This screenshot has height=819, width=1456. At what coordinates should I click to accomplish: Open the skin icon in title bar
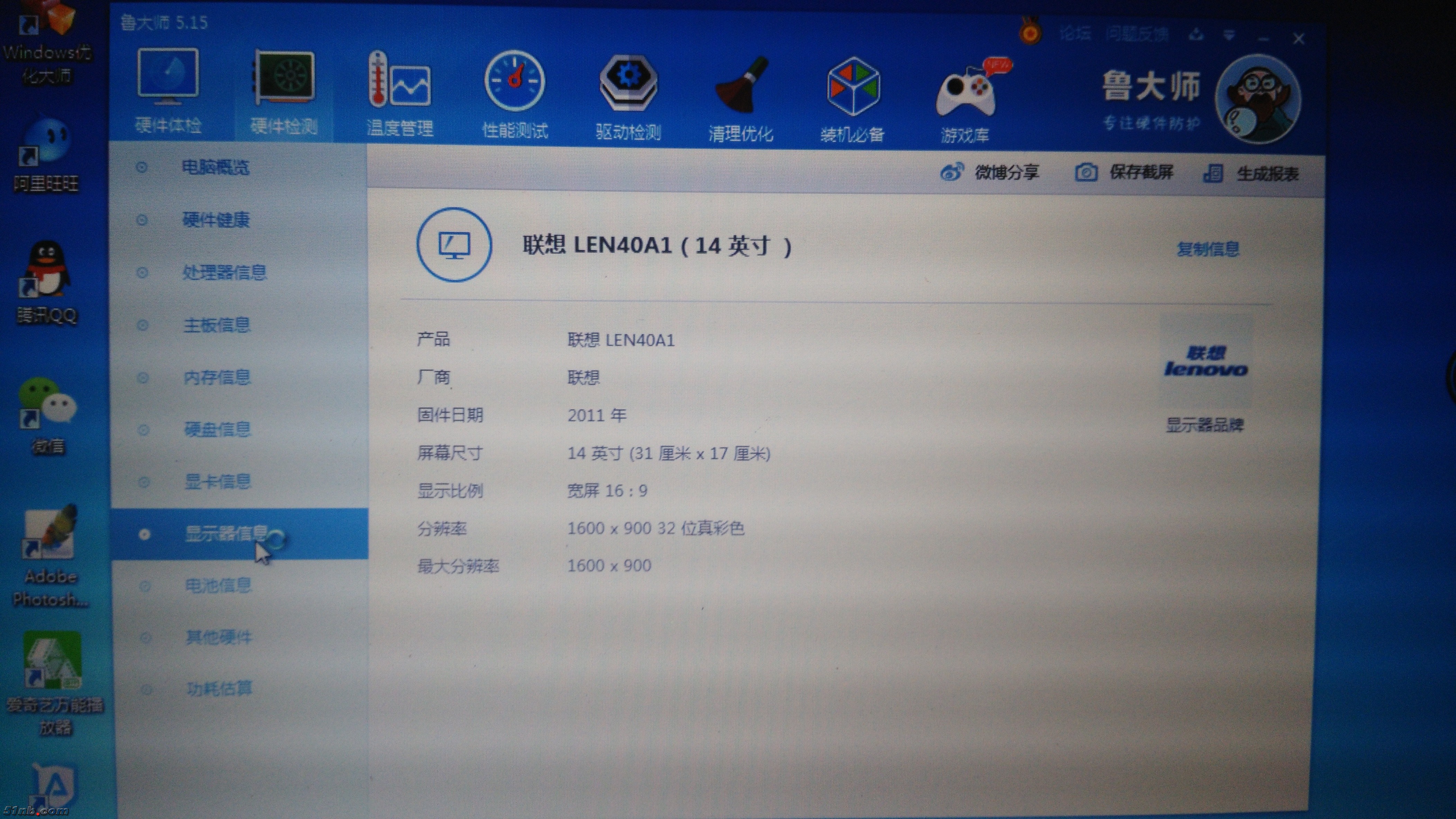pos(1195,36)
